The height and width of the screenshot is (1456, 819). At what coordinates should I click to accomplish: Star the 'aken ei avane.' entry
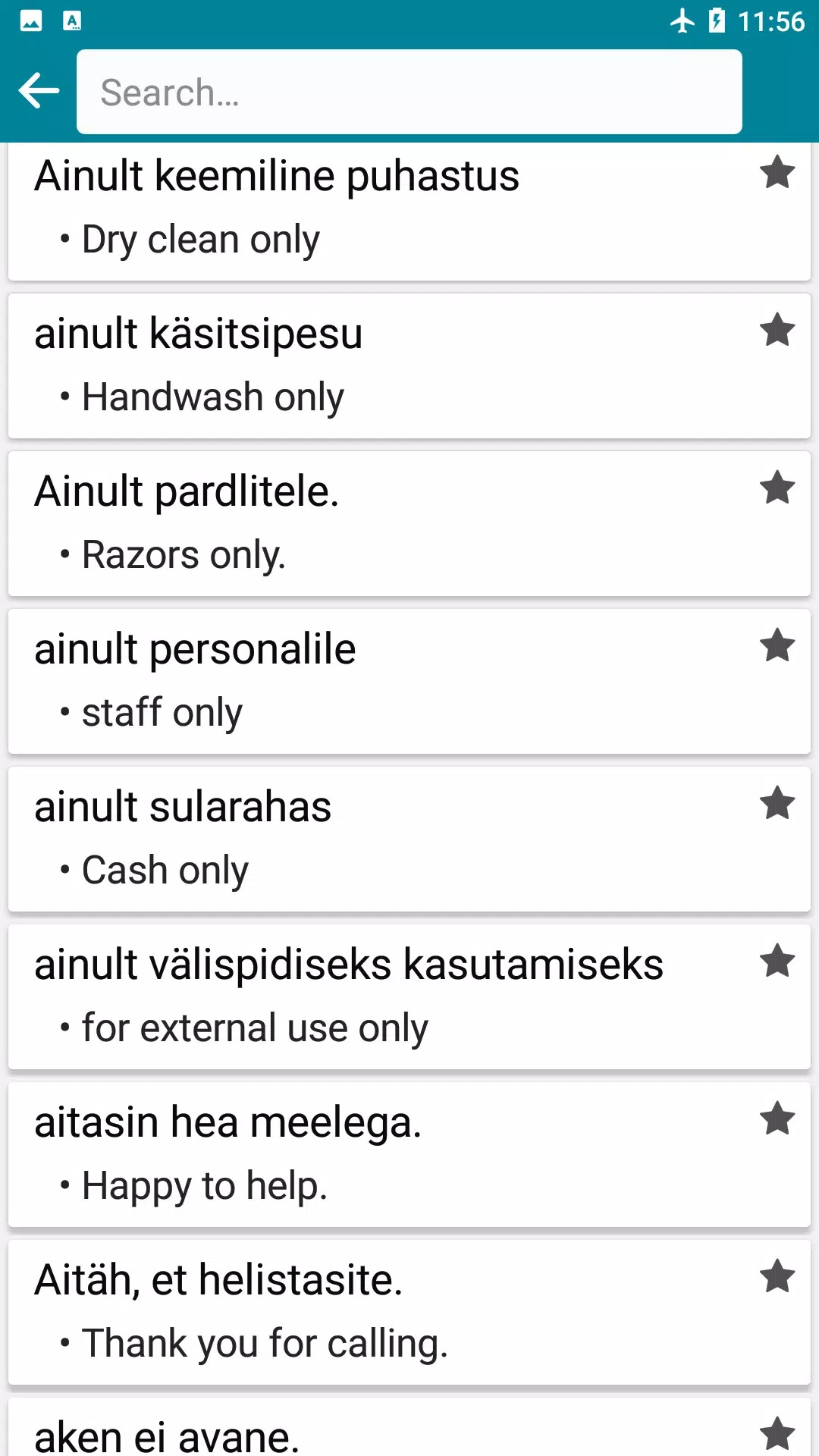(x=777, y=1433)
